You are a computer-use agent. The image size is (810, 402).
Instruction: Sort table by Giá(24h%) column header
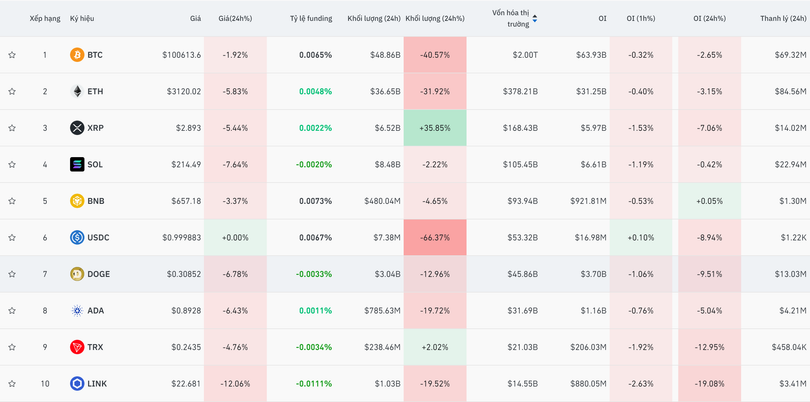pos(235,18)
